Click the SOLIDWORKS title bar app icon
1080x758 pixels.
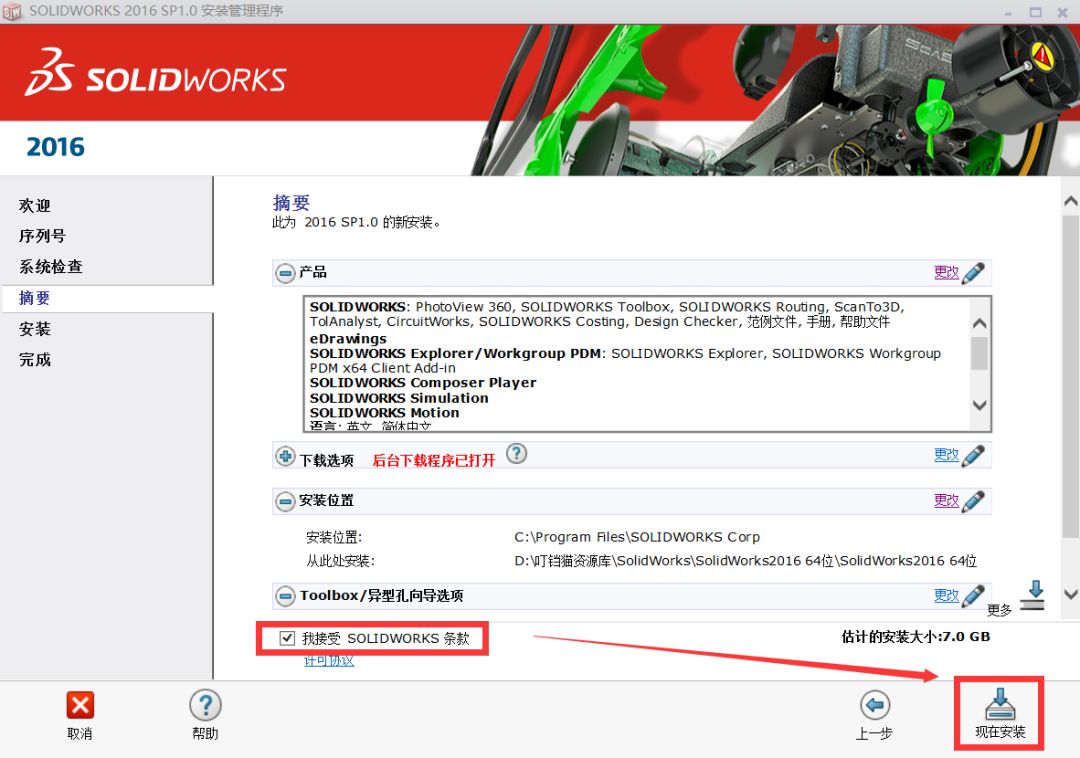click(x=12, y=12)
